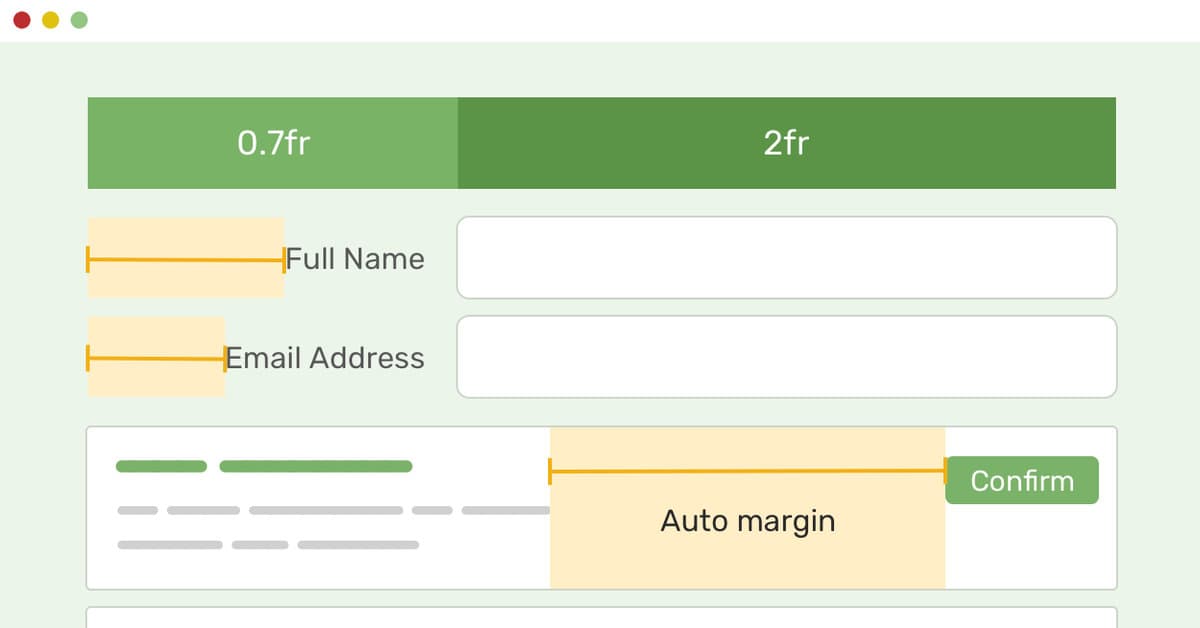Click the yellow minimize window dot

click(50, 20)
